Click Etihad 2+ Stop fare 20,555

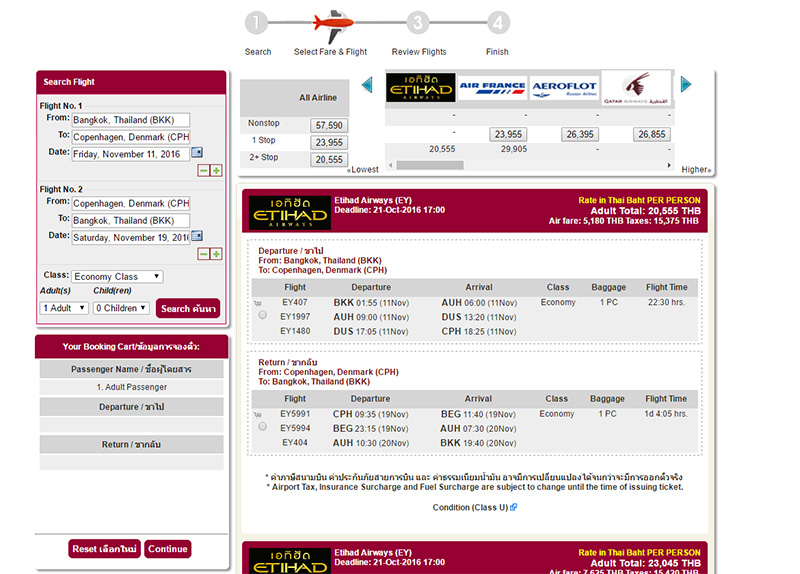click(x=442, y=149)
